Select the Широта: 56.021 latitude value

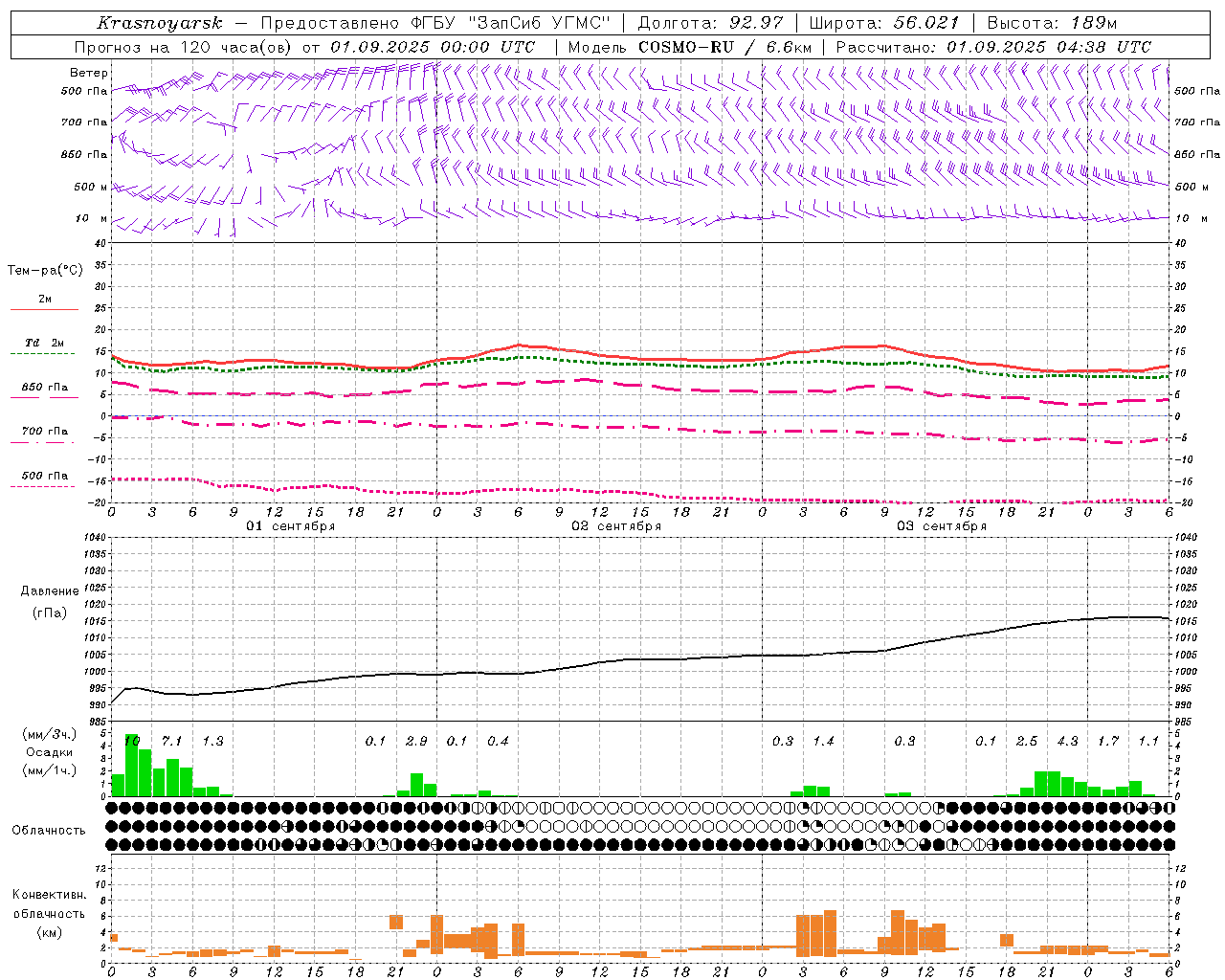pyautogui.click(x=884, y=23)
